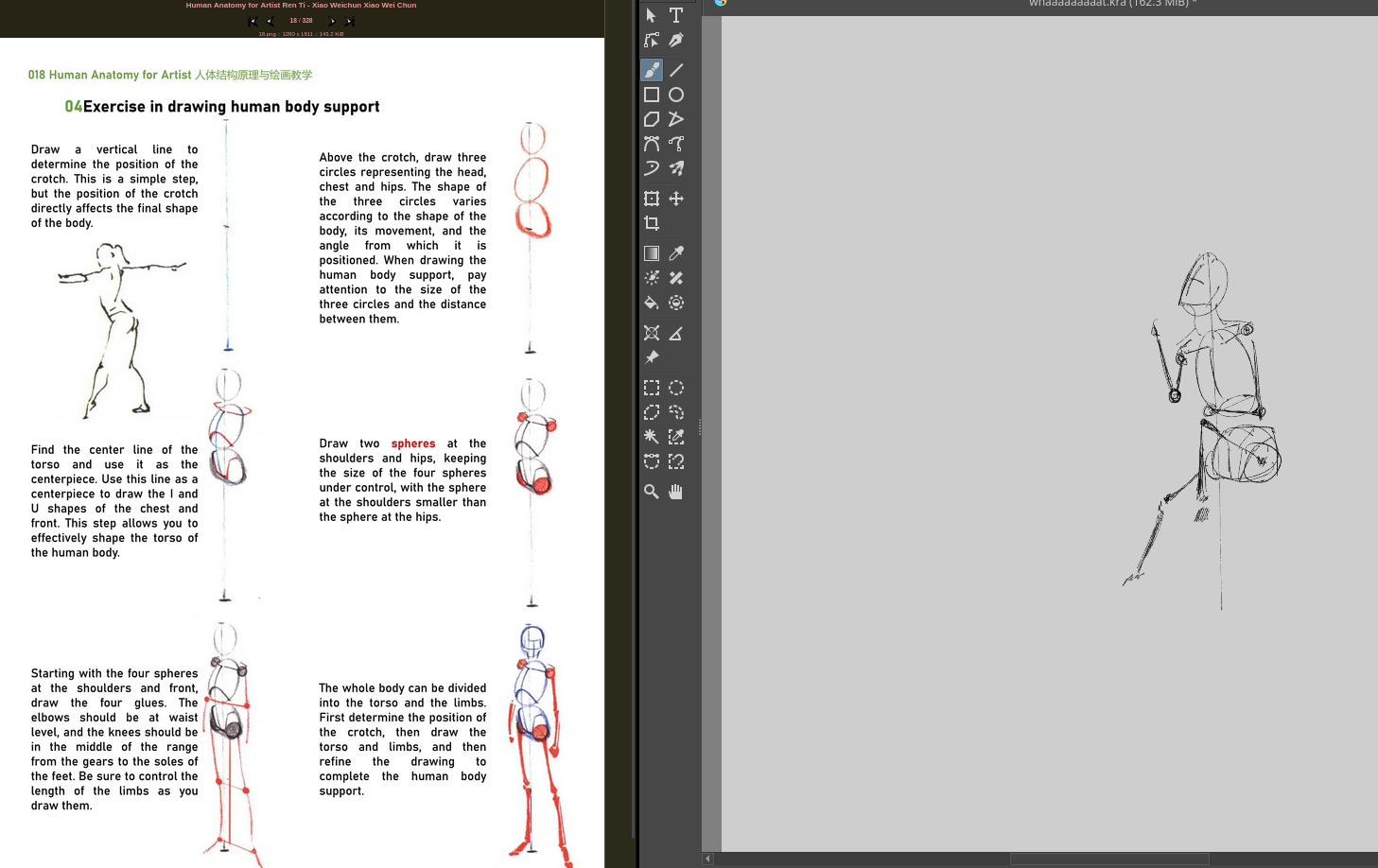The image size is (1378, 868).
Task: Go to next page in image viewer
Action: [332, 21]
